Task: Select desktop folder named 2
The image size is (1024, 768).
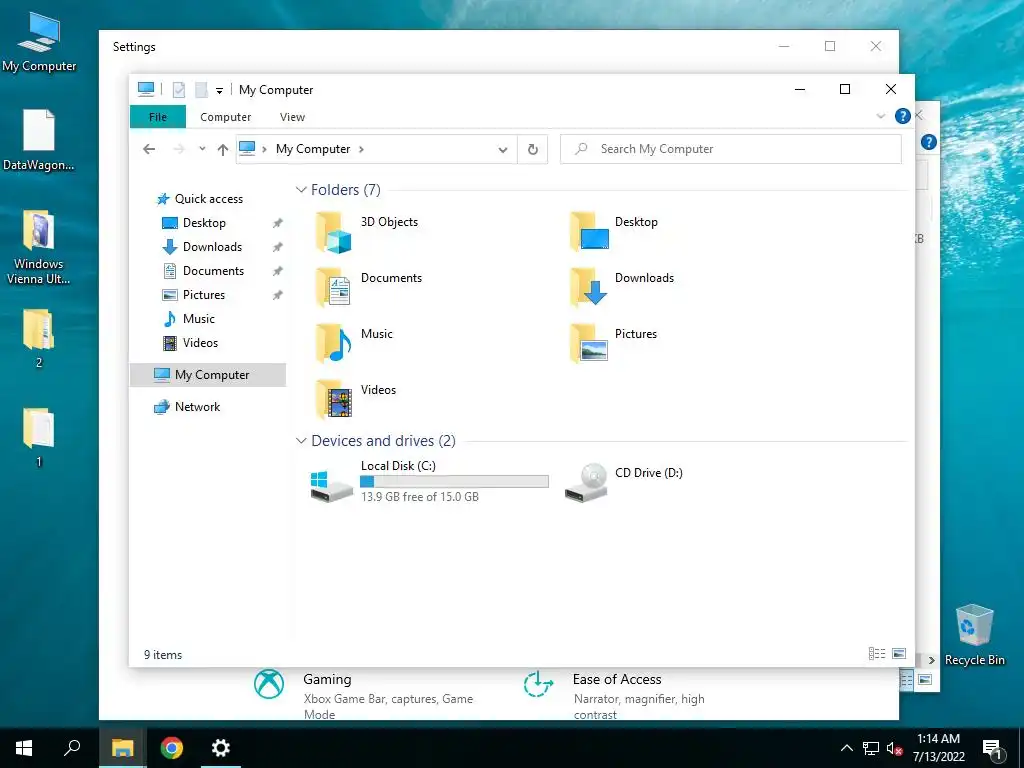Action: [39, 338]
